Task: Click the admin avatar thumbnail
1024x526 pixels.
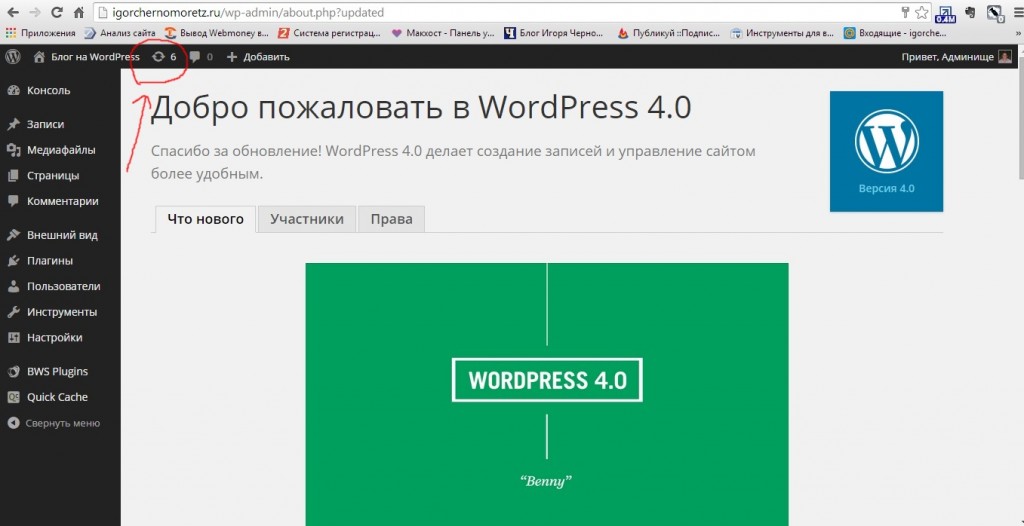Action: click(1005, 57)
